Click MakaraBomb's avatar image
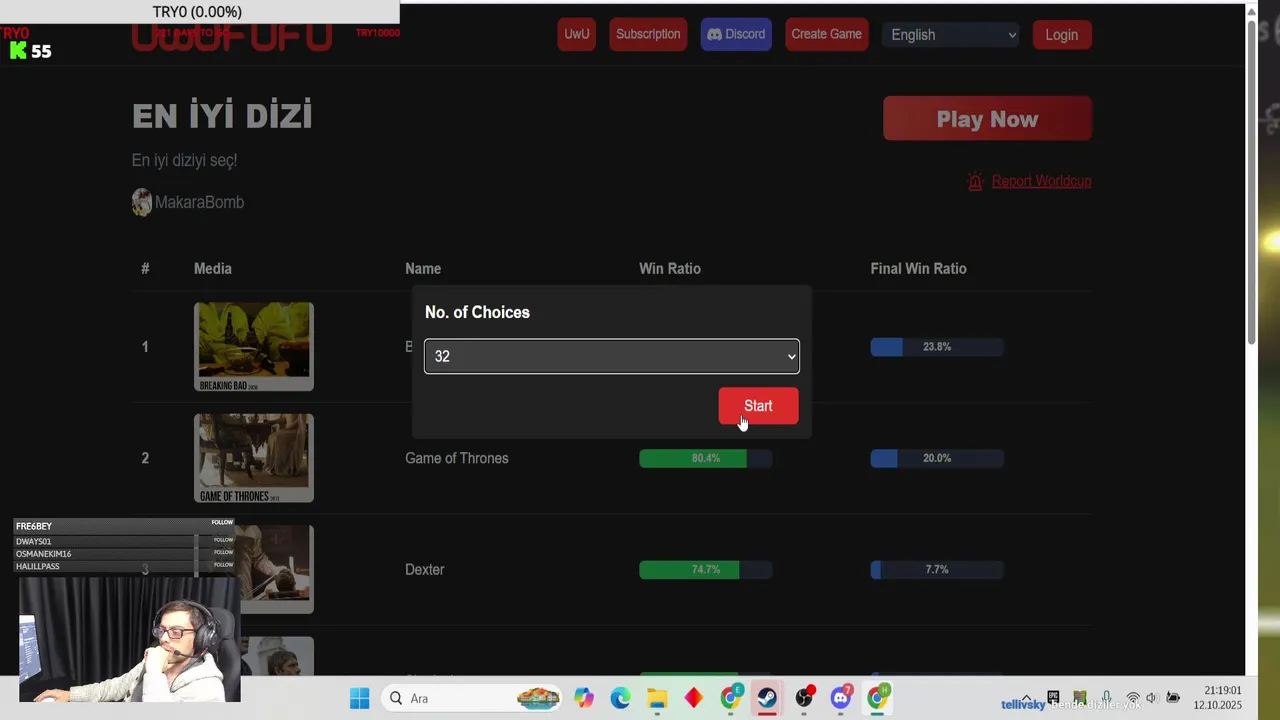Viewport: 1280px width, 720px height. tap(142, 202)
